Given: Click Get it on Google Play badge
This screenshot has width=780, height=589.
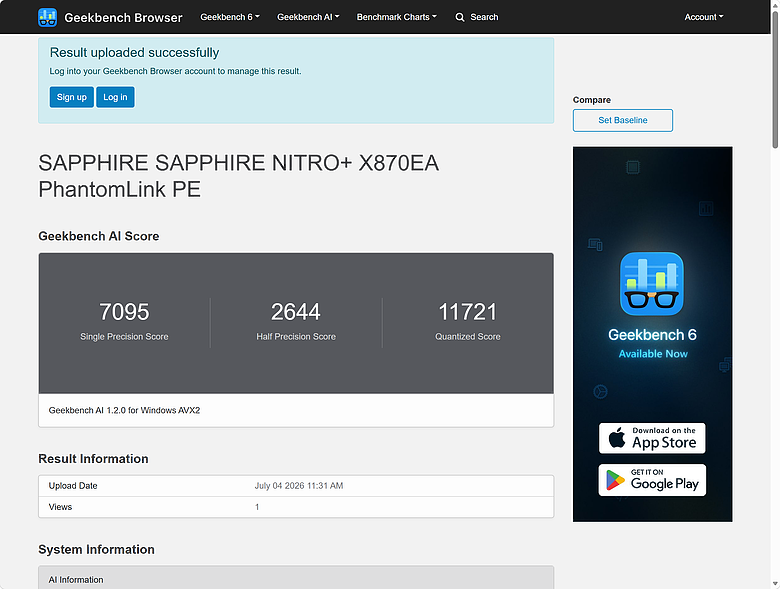Looking at the screenshot, I should point(652,480).
